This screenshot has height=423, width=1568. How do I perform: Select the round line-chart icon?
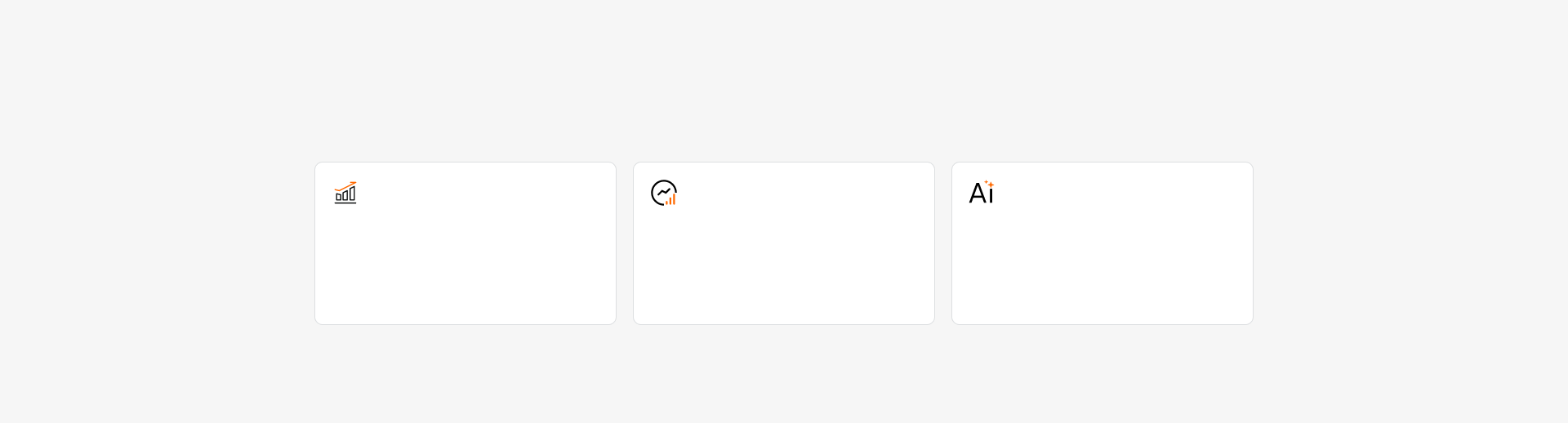coord(664,193)
